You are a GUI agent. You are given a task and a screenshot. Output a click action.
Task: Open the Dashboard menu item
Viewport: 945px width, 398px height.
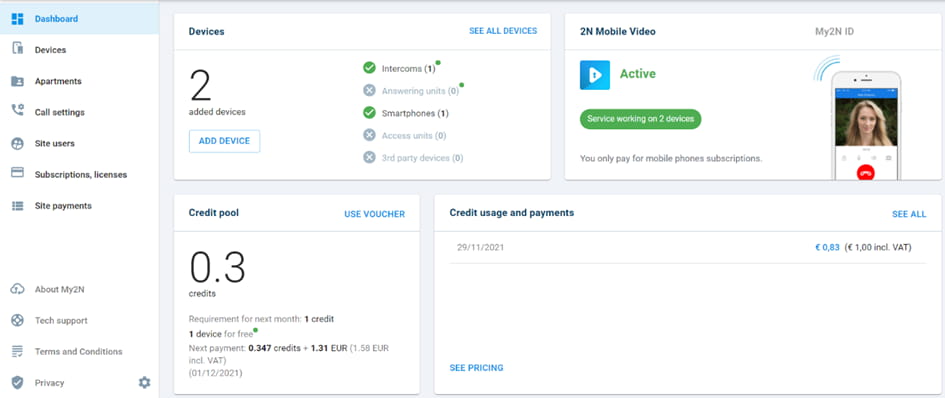point(80,19)
